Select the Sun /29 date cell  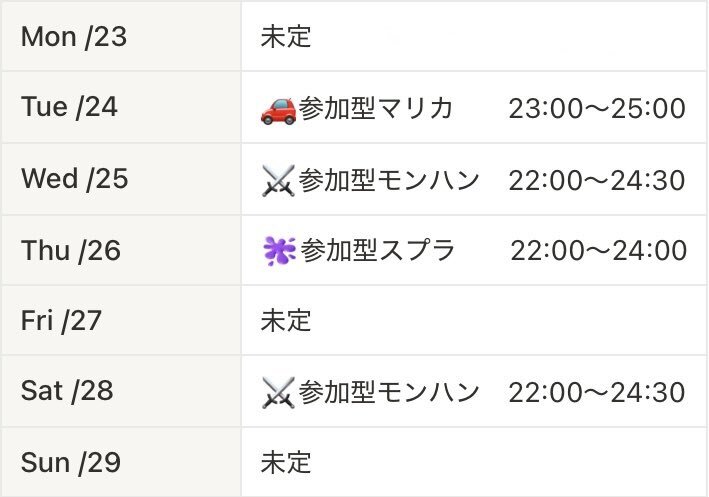(x=121, y=462)
